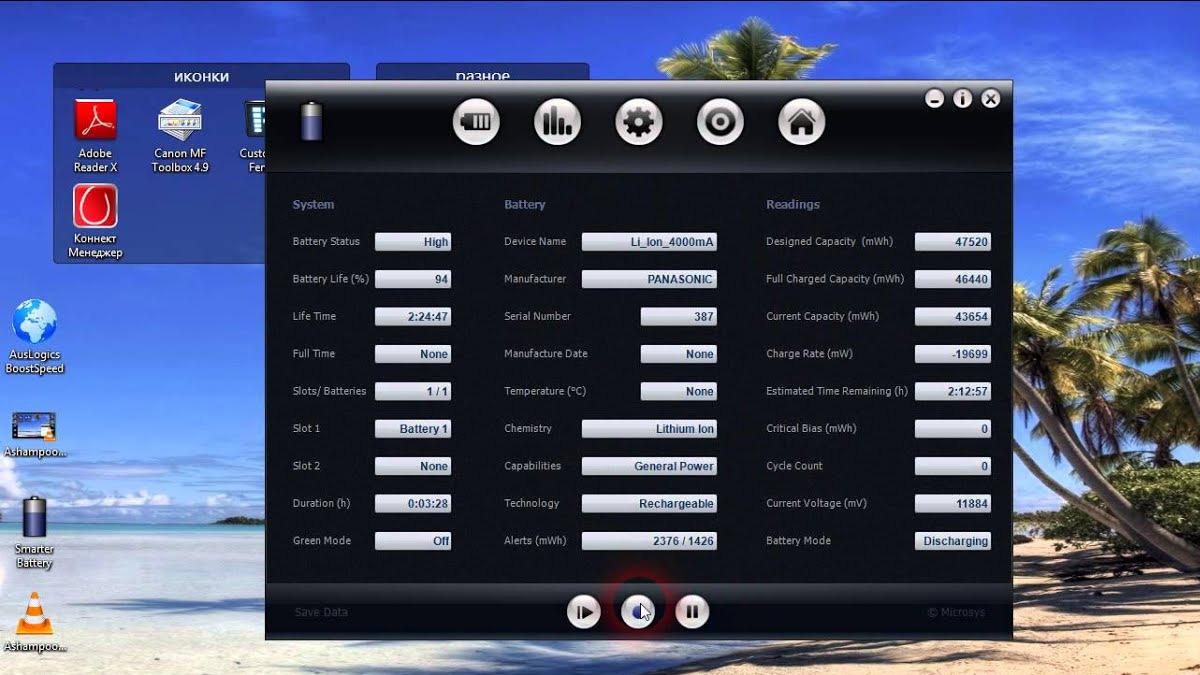Click Full Charged Capacity value 46440

(953, 279)
